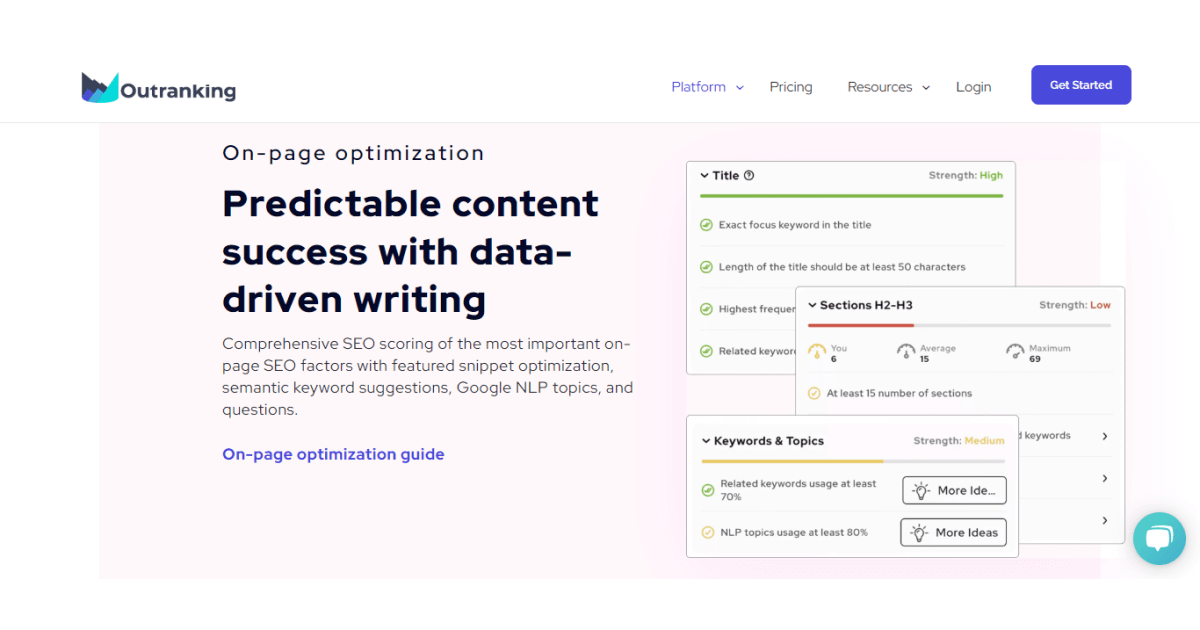Collapse the Keywords & Topics panel
1200x630 pixels.
click(706, 441)
